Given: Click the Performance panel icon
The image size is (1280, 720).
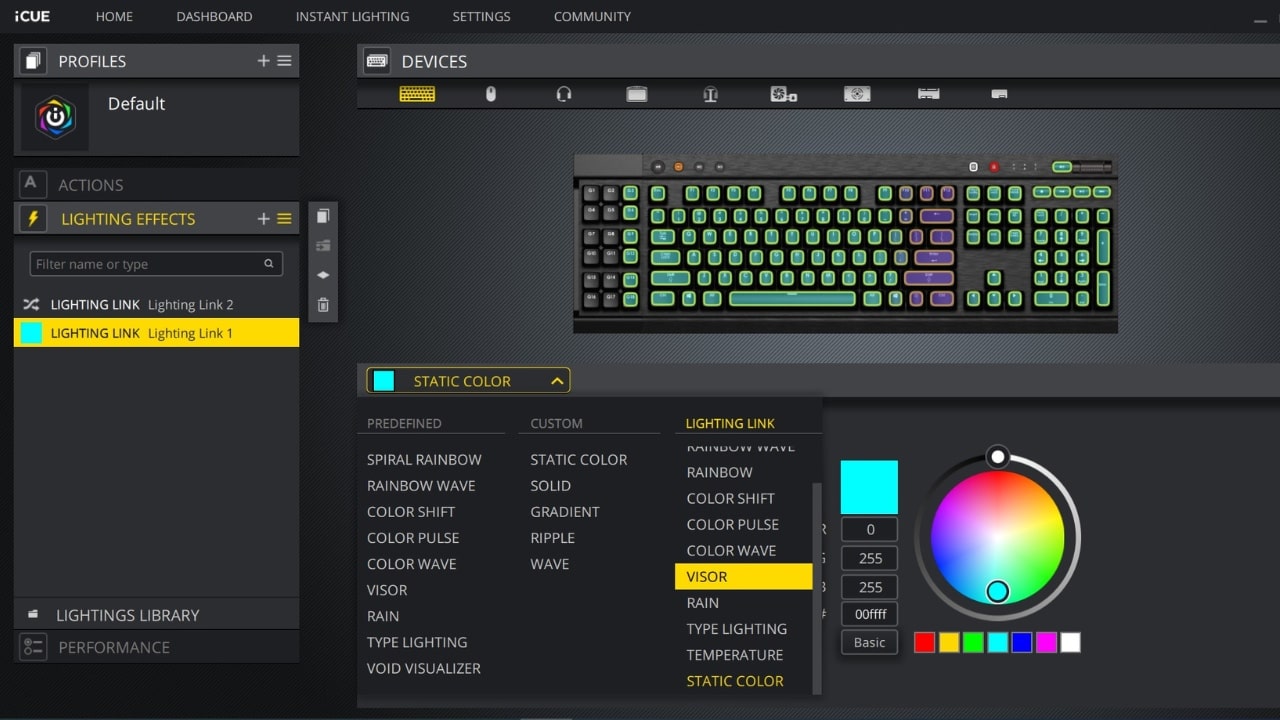Looking at the screenshot, I should pos(33,647).
